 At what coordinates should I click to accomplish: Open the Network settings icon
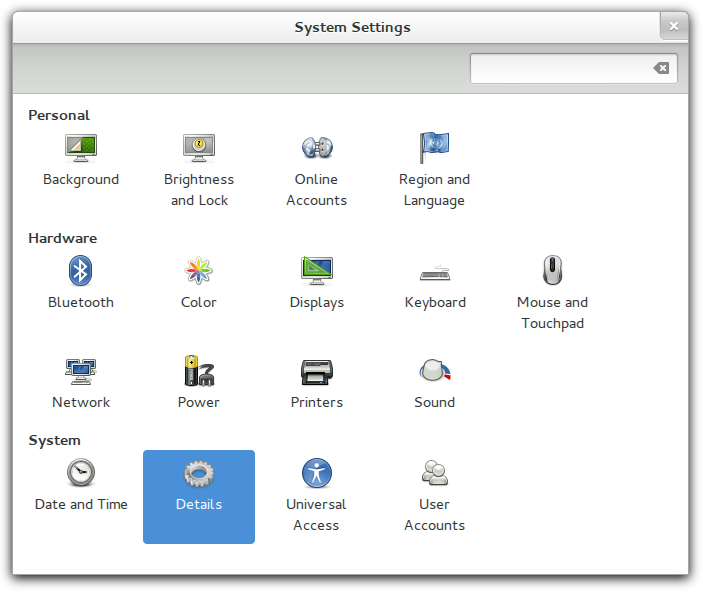81,371
